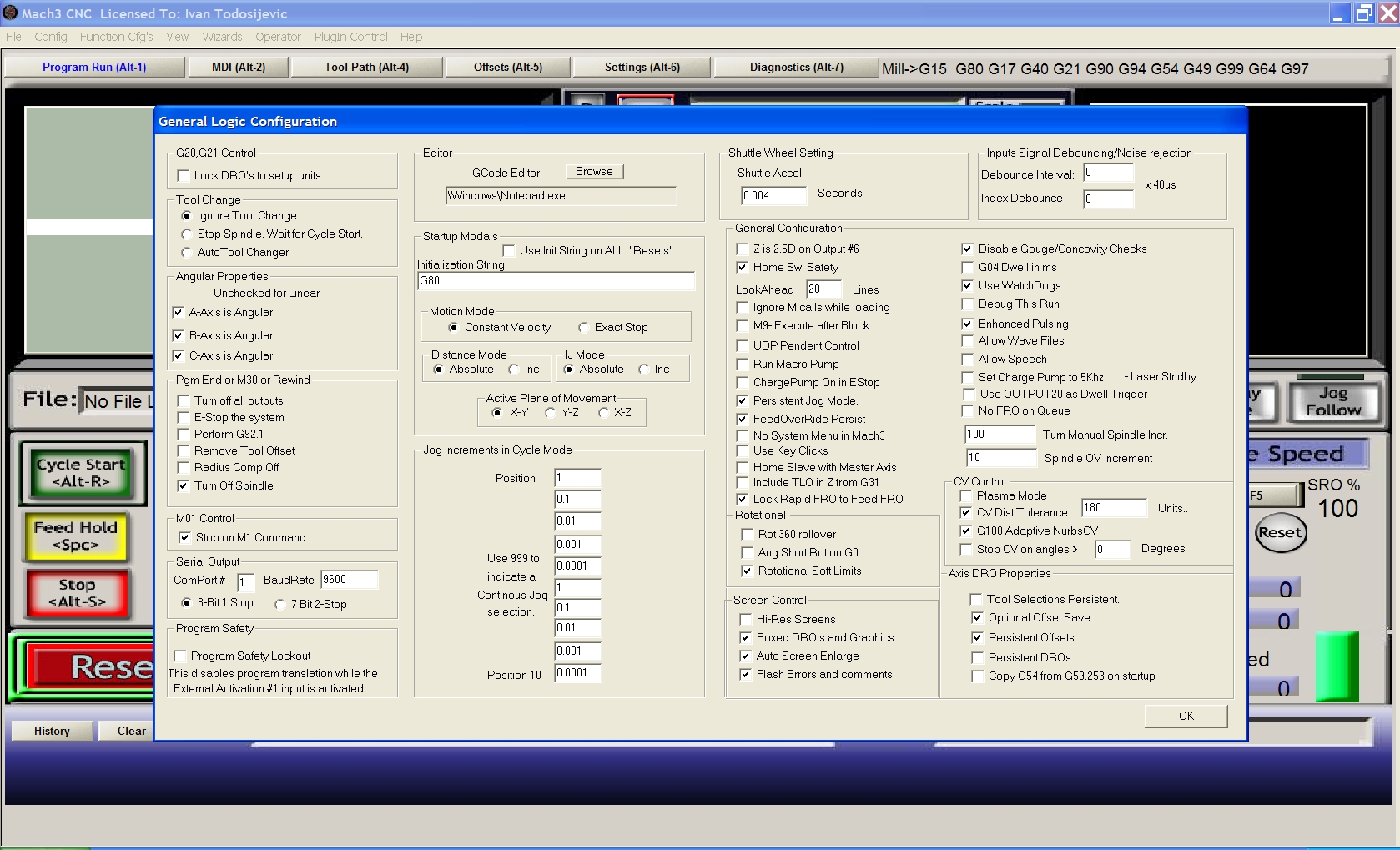
Task: Select the X-Z active plane
Action: pos(603,413)
